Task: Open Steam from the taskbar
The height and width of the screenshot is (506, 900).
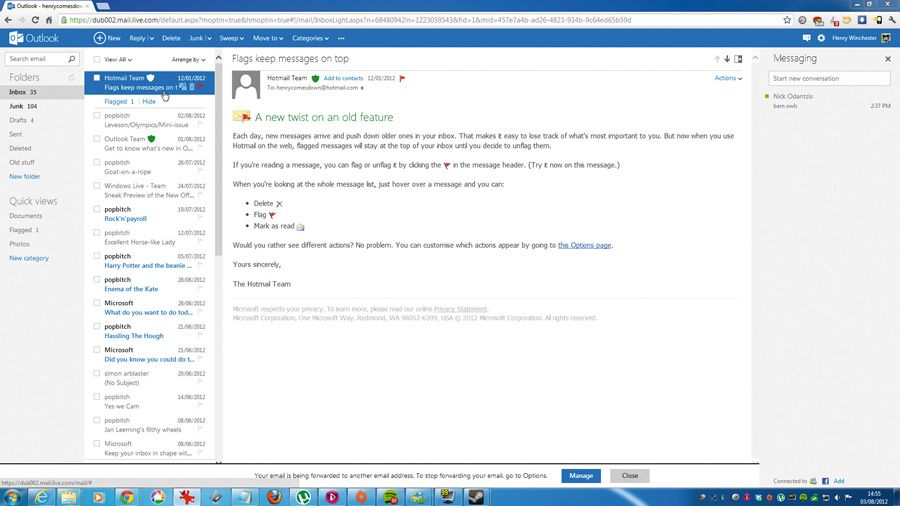Action: click(x=476, y=497)
